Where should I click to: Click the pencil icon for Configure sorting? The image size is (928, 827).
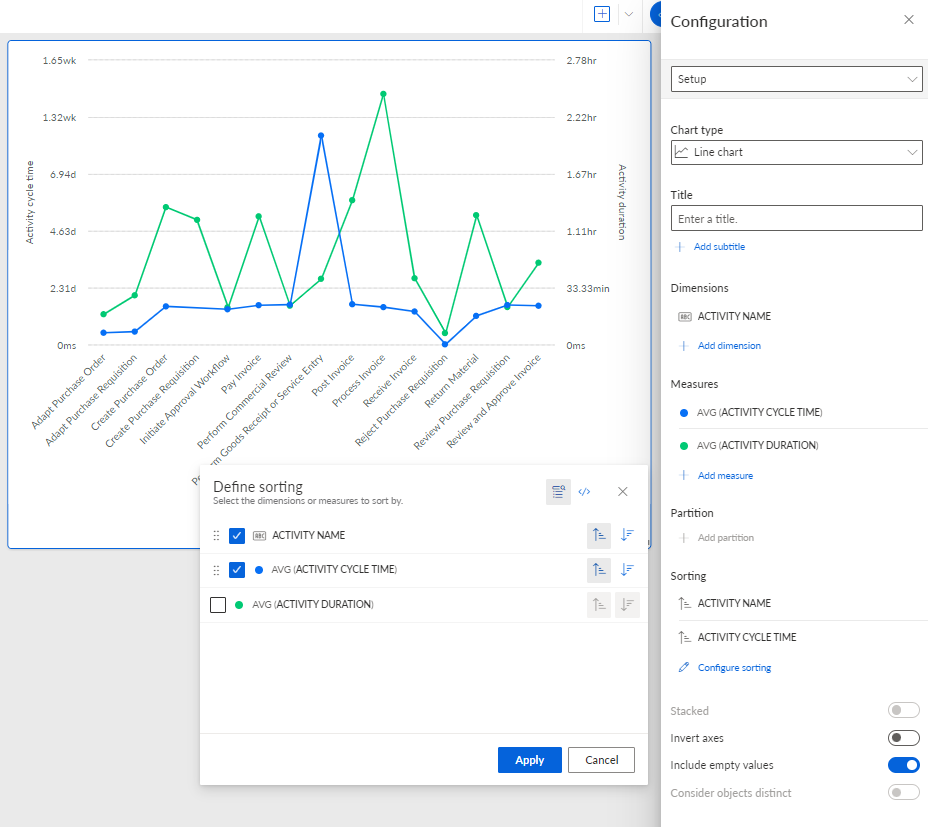pyautogui.click(x=684, y=667)
